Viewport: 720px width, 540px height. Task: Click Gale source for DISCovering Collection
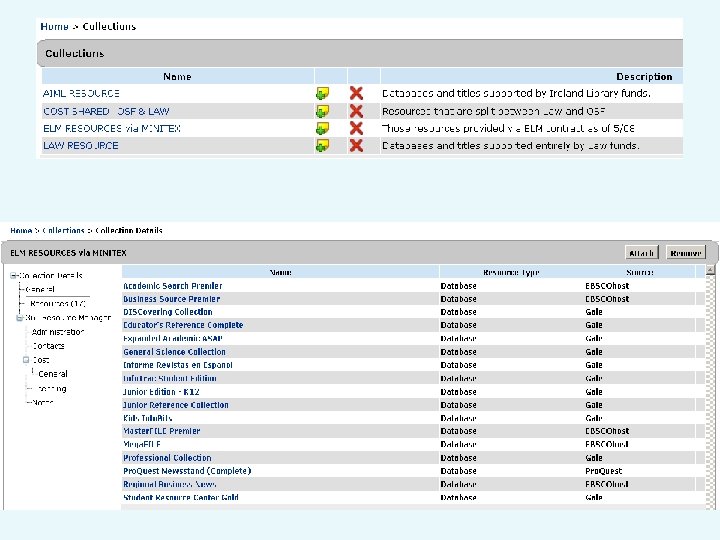(594, 312)
